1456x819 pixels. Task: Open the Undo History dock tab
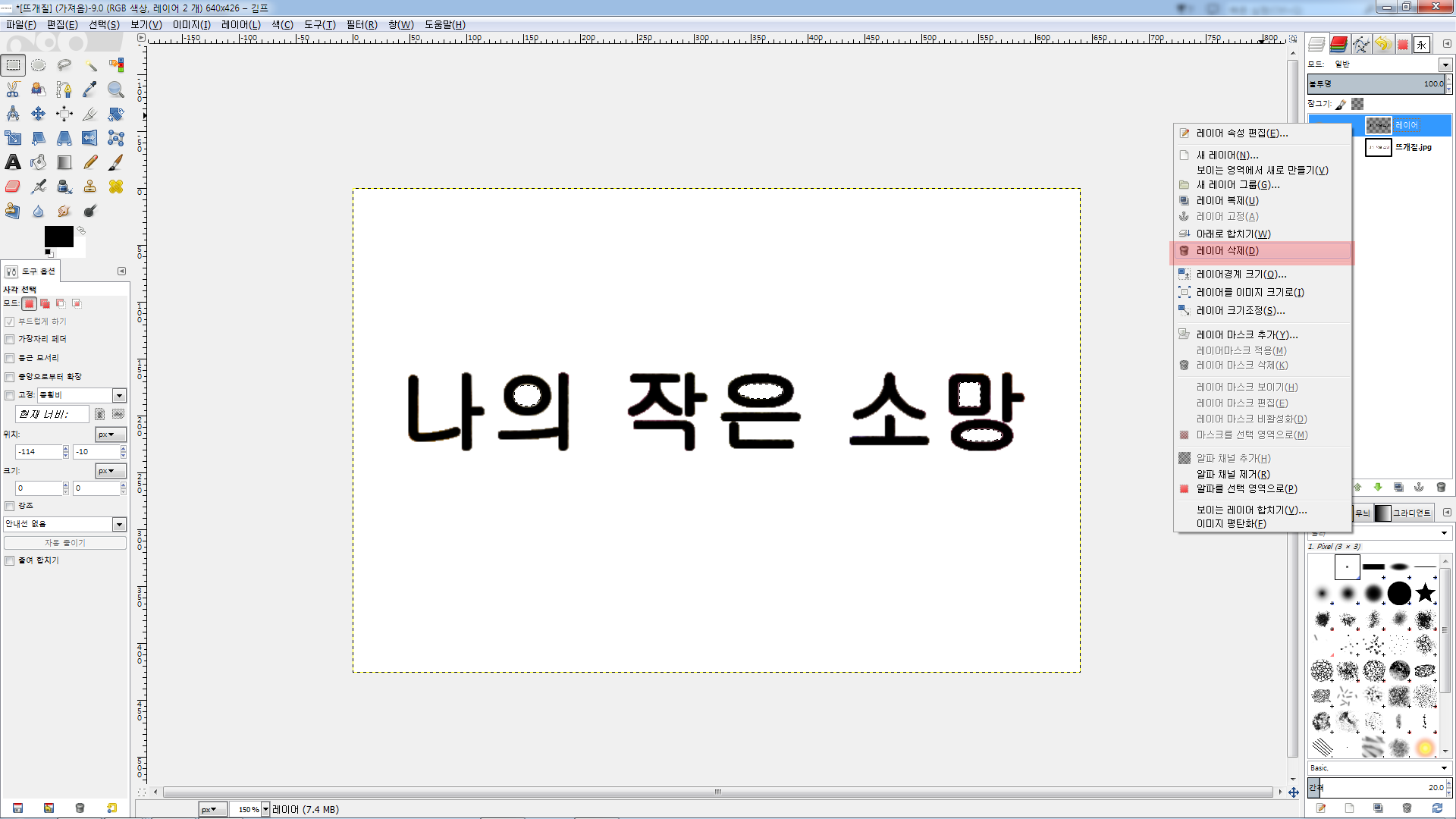pyautogui.click(x=1382, y=44)
